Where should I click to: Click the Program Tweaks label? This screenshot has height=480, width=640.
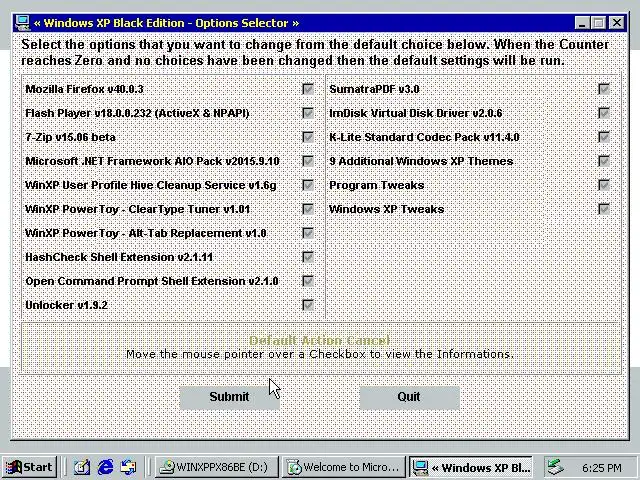point(377,185)
